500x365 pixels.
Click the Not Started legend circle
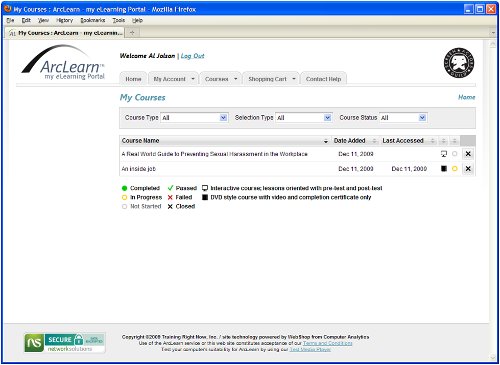point(125,206)
